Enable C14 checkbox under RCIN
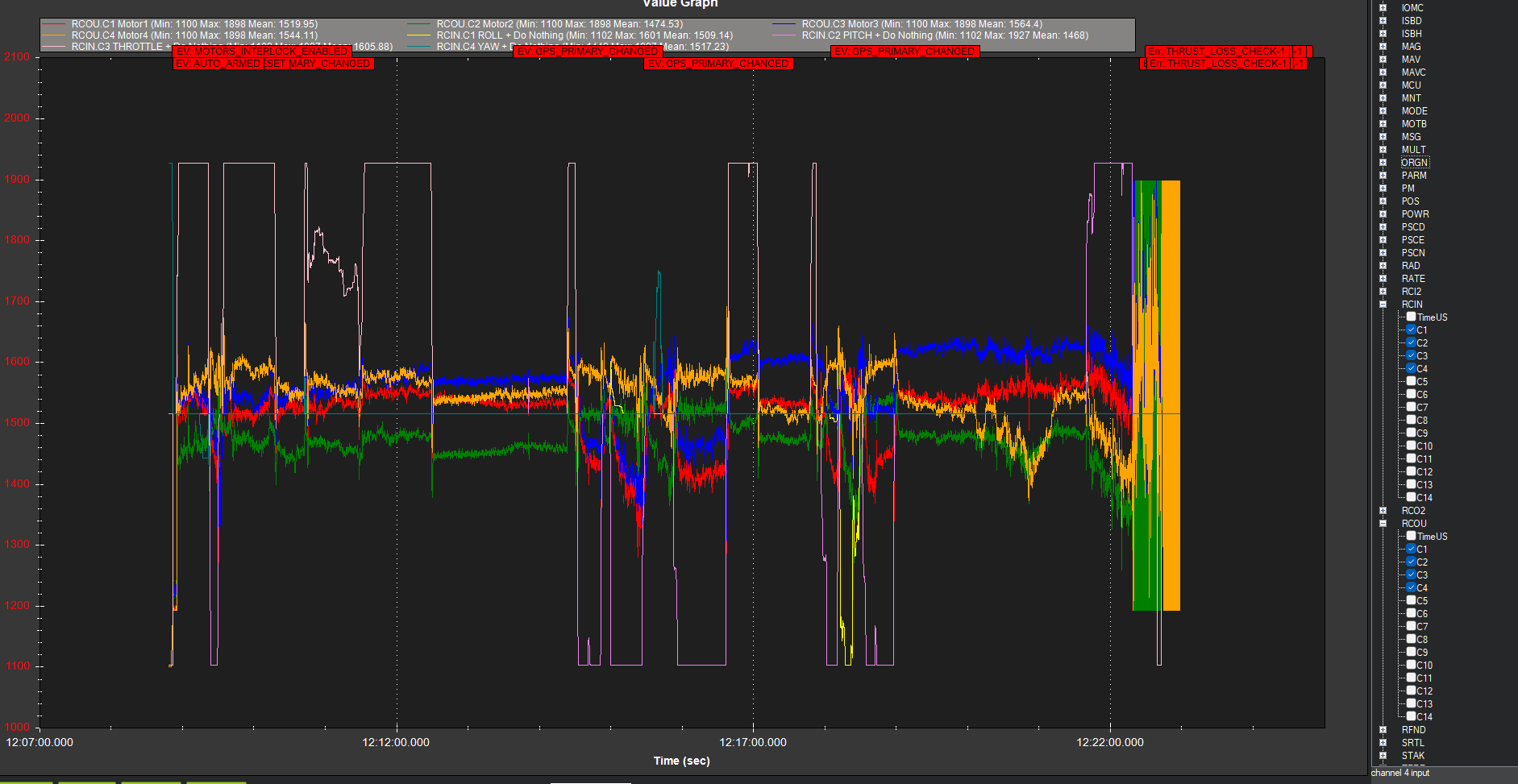The image size is (1518, 784). click(x=1411, y=497)
